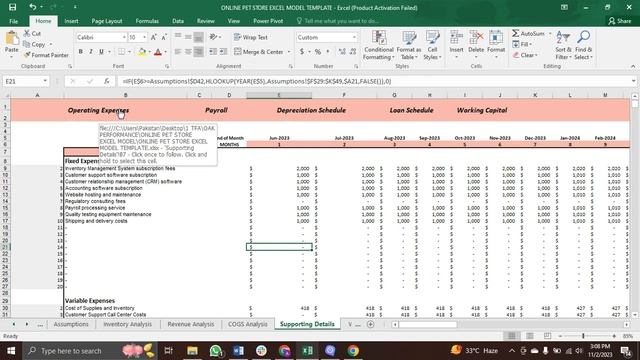
Task: Open Conditional Formatting menu
Action: pos(379,45)
